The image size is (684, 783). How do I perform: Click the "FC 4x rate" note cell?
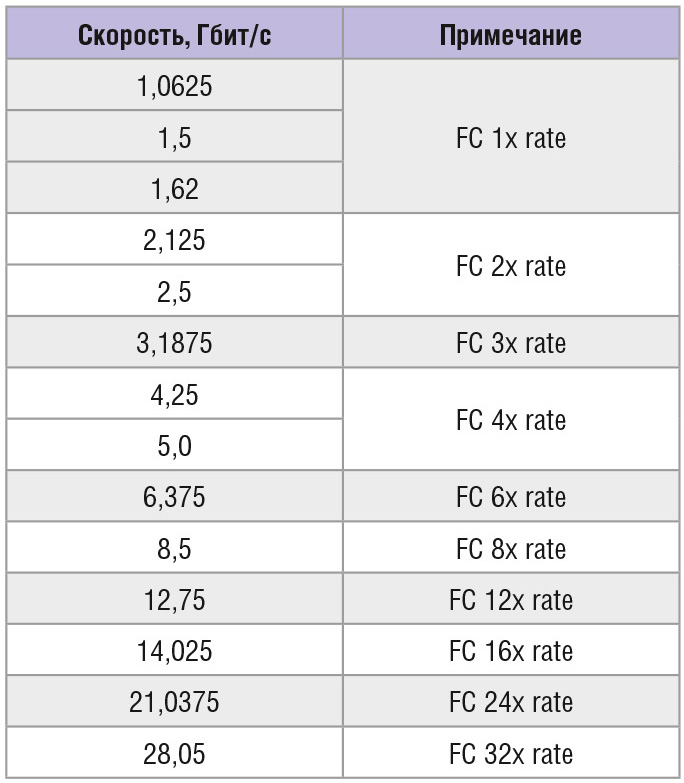(510, 420)
